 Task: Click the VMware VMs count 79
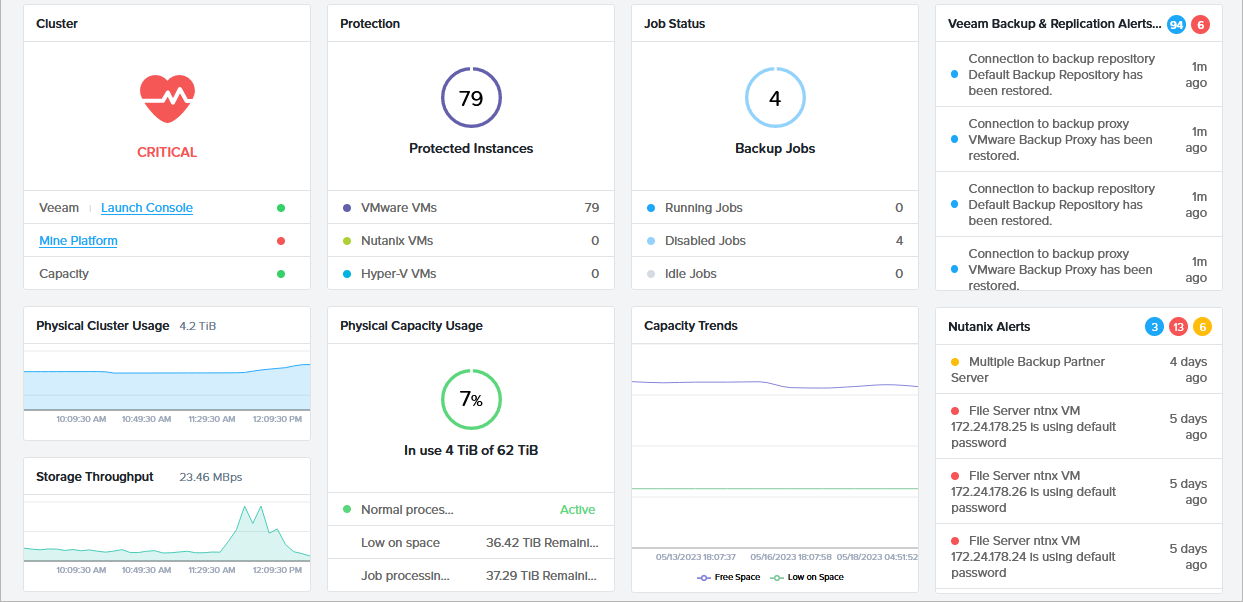pos(592,208)
